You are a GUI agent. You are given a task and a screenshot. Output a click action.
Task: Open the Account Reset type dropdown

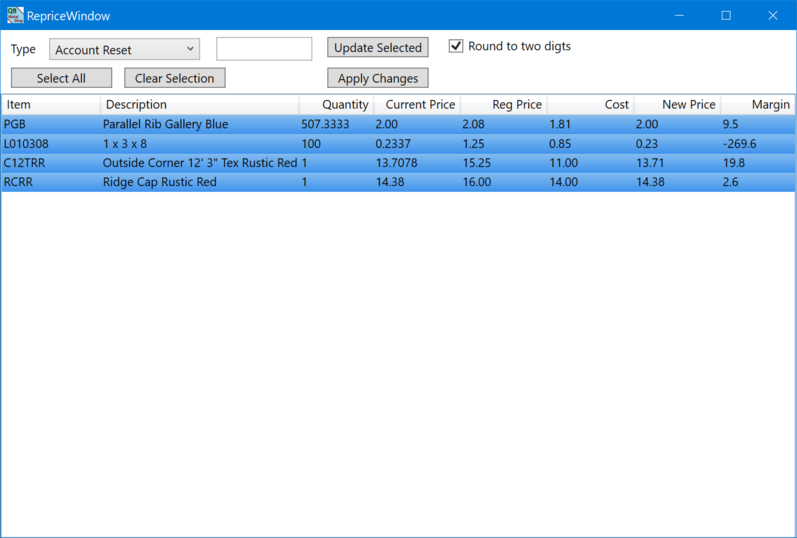124,49
